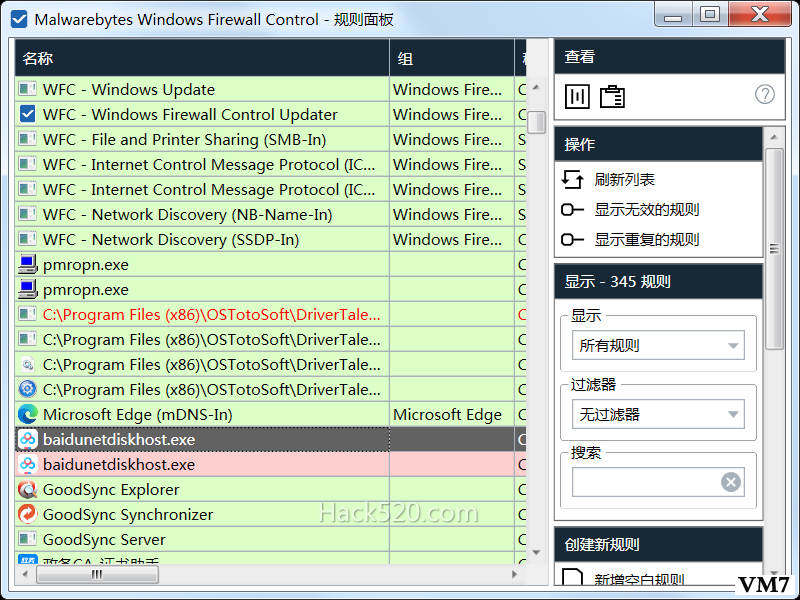
Task: Click the rule list scroll up arrow
Action: (536, 87)
